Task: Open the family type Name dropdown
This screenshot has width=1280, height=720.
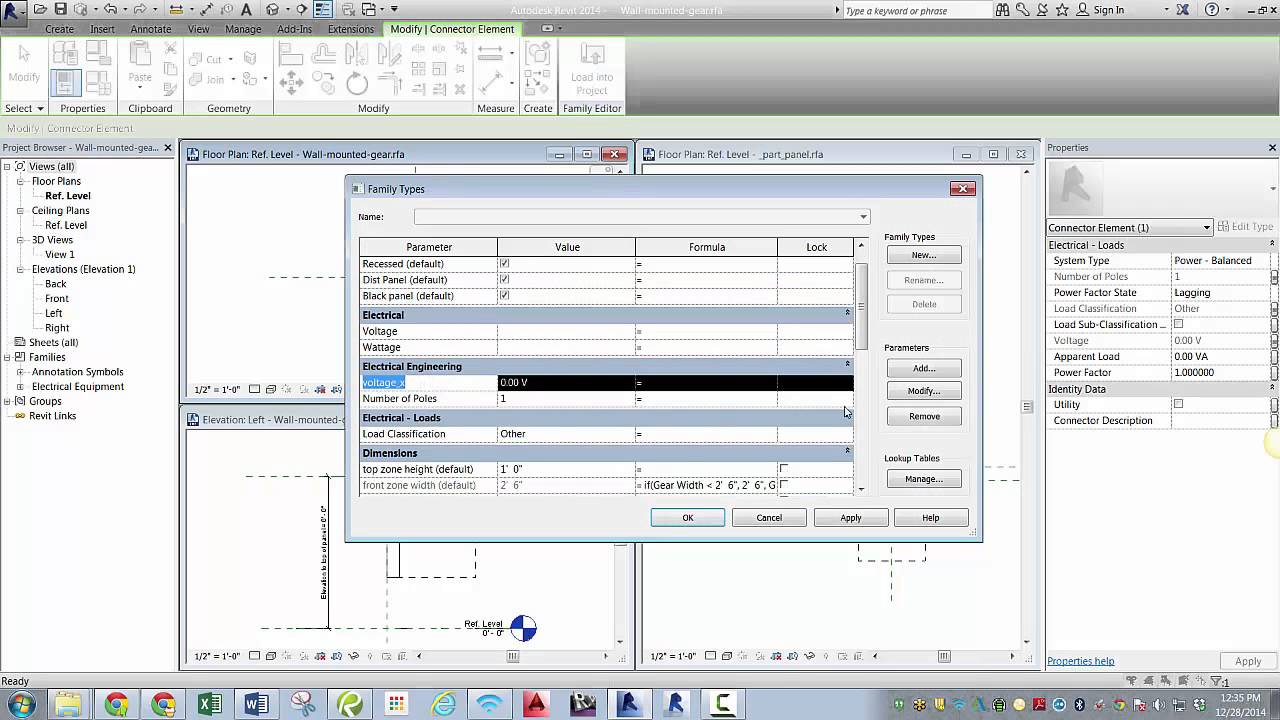Action: [863, 217]
